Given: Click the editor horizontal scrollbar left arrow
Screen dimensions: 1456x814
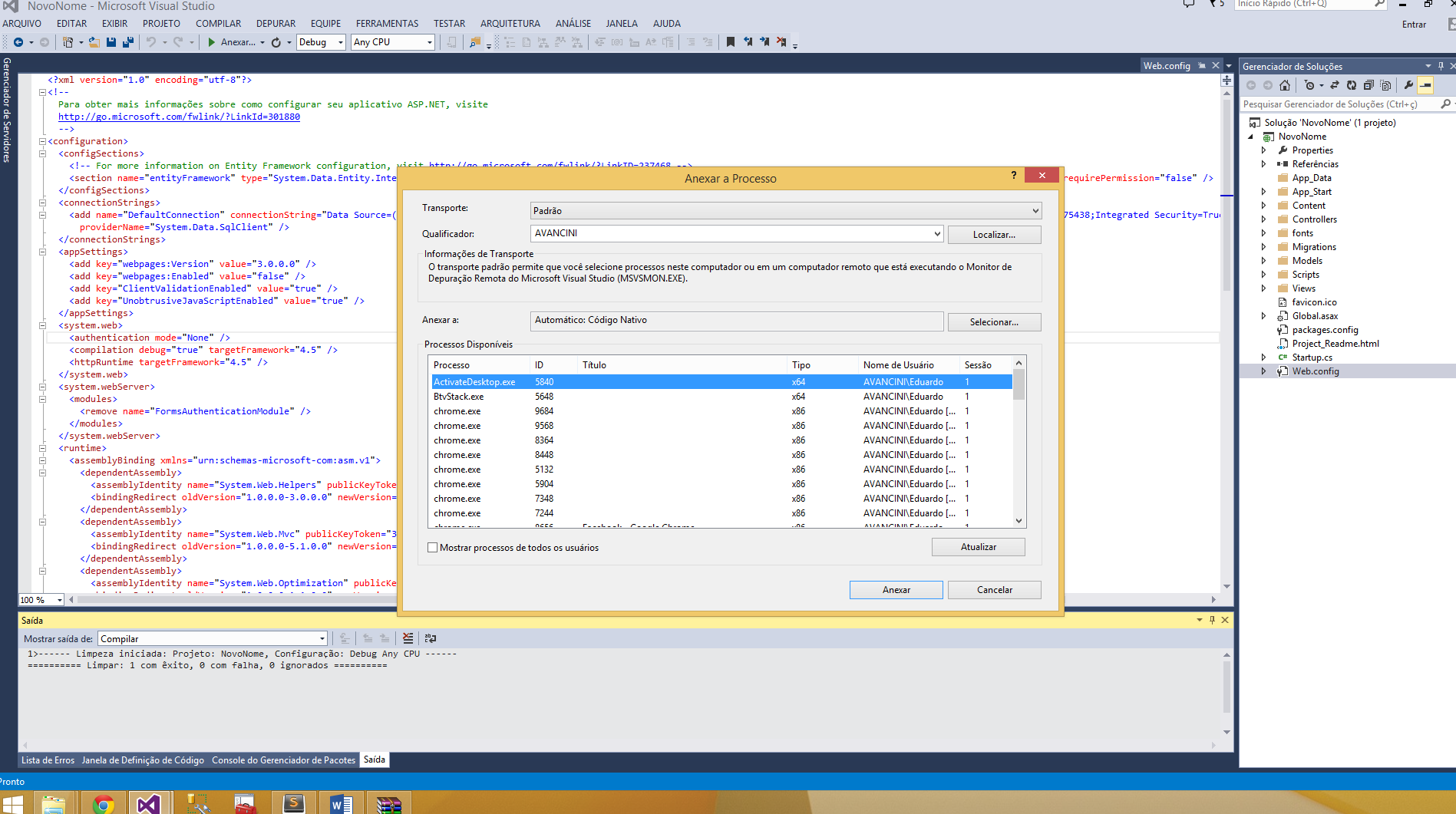Looking at the screenshot, I should click(71, 600).
